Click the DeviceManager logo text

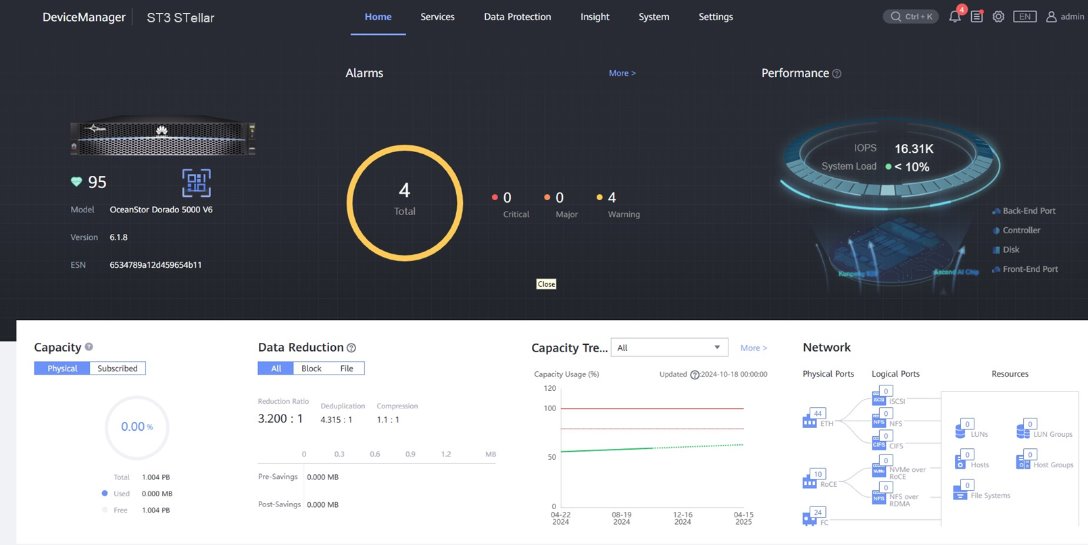[x=84, y=17]
